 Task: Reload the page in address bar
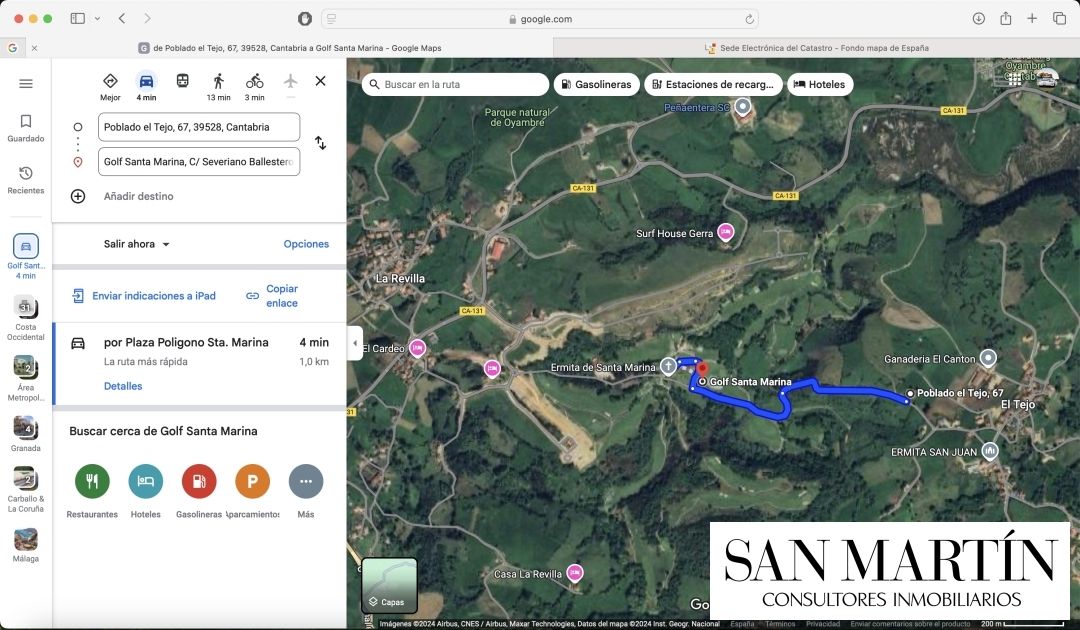[749, 19]
